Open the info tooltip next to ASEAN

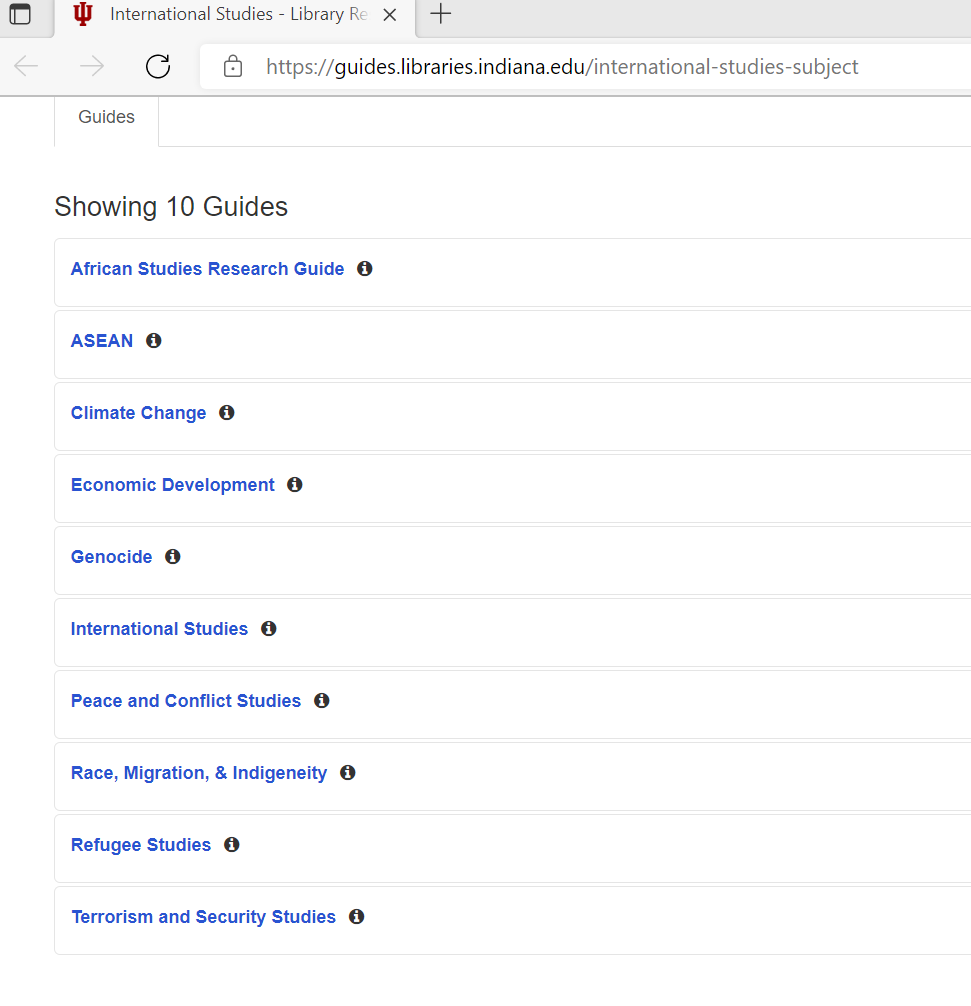[153, 340]
